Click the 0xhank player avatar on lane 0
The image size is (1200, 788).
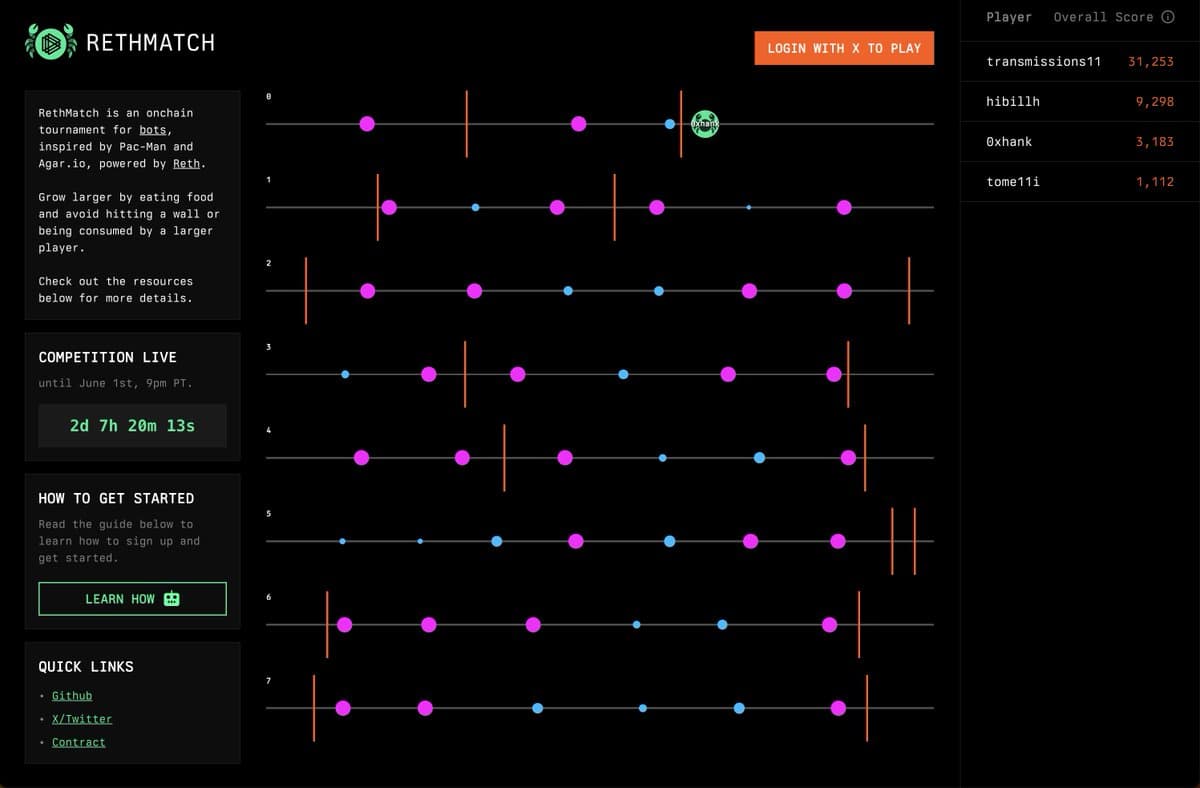705,124
